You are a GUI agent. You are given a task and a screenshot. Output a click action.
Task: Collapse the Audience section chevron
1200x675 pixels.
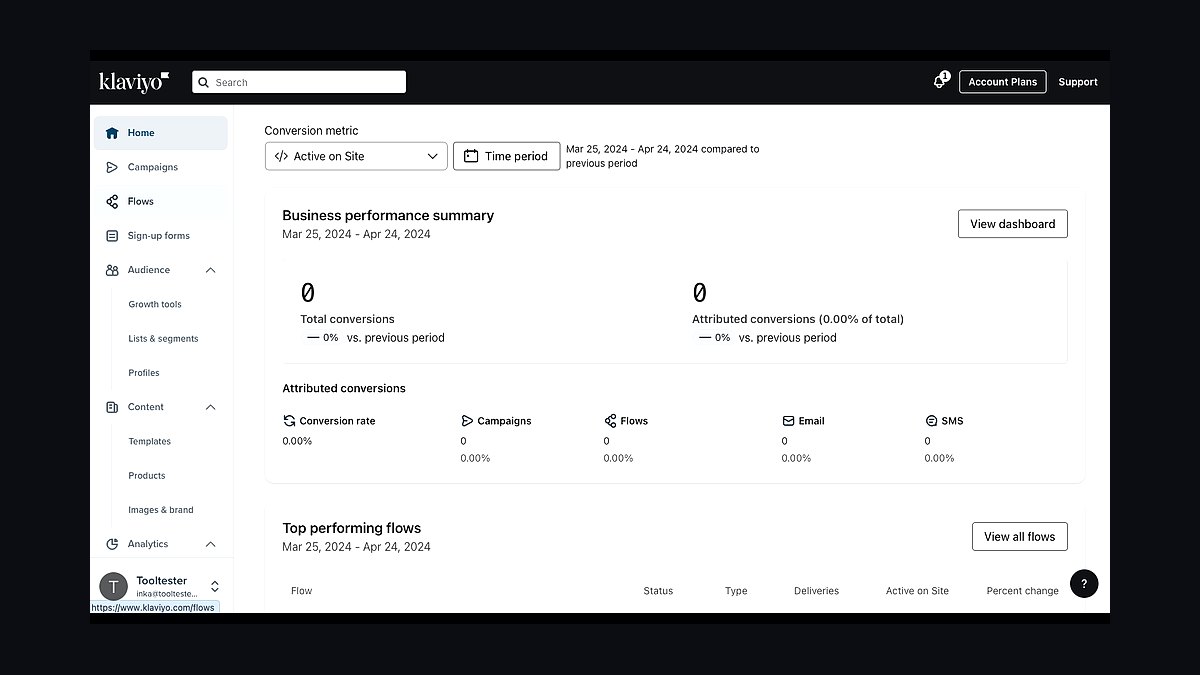tap(211, 270)
